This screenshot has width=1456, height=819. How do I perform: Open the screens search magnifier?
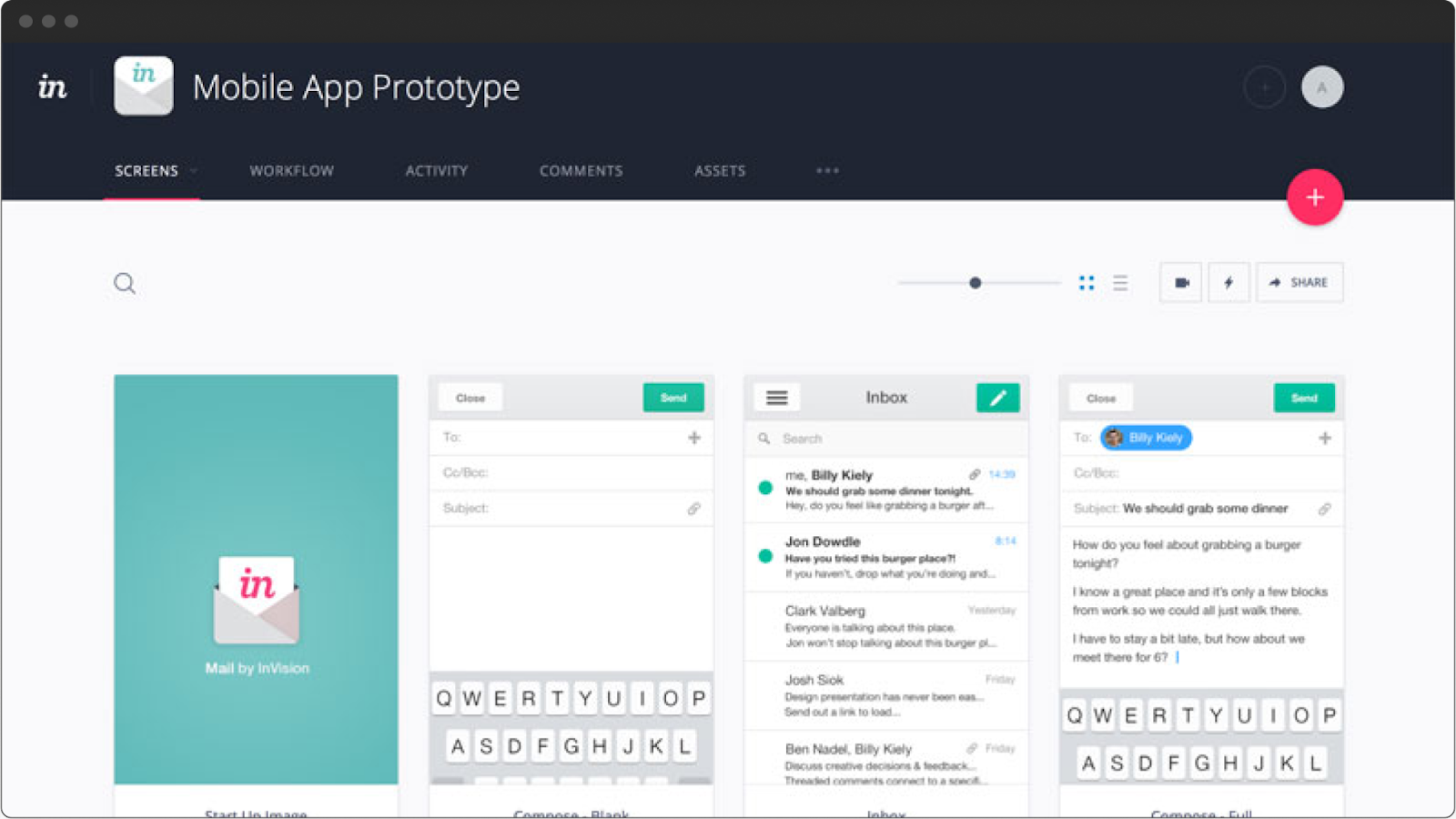pos(125,284)
